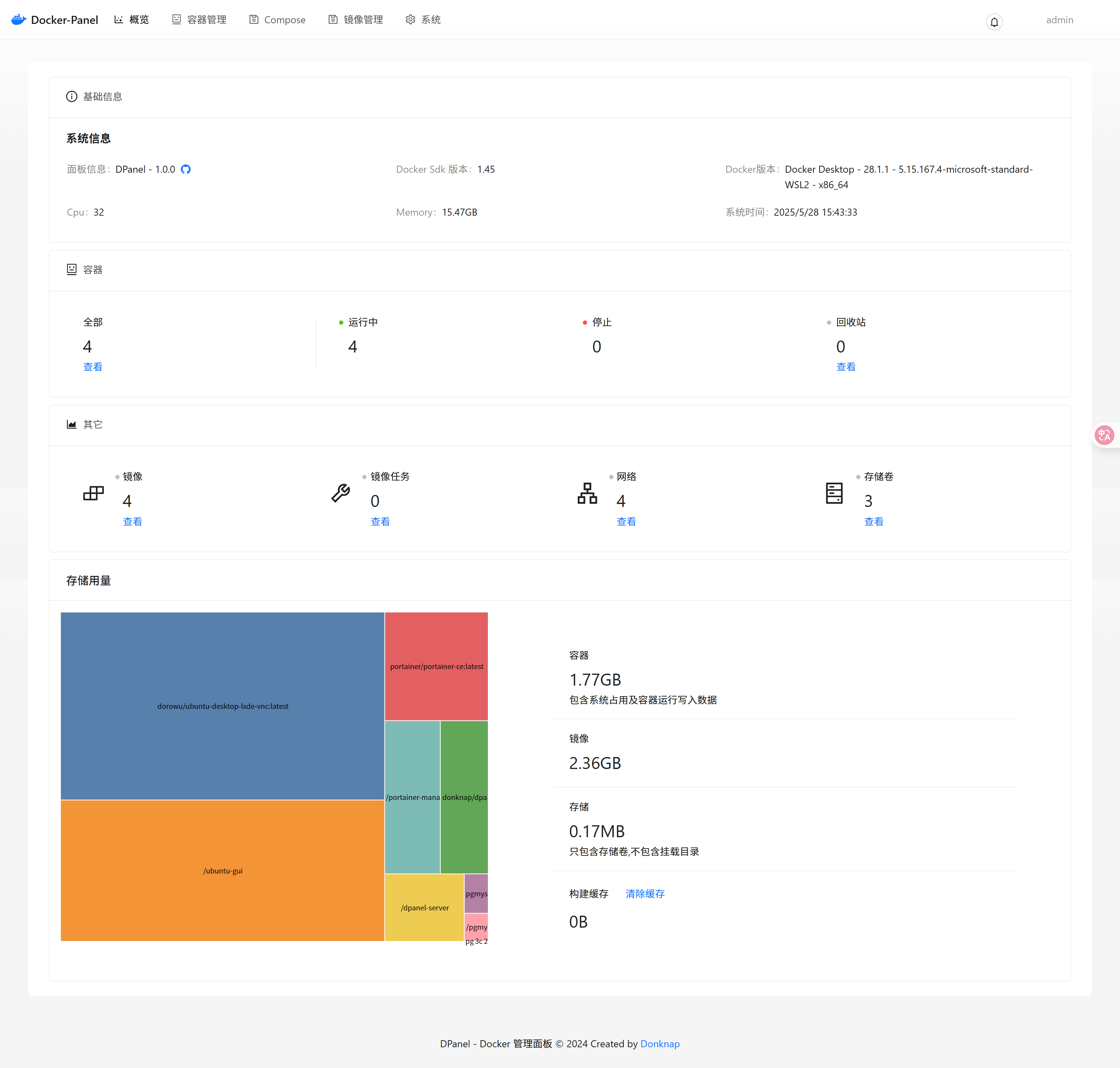The width and height of the screenshot is (1120, 1068).
Task: Click the system time 2025/5/28 value
Action: pyautogui.click(x=815, y=212)
